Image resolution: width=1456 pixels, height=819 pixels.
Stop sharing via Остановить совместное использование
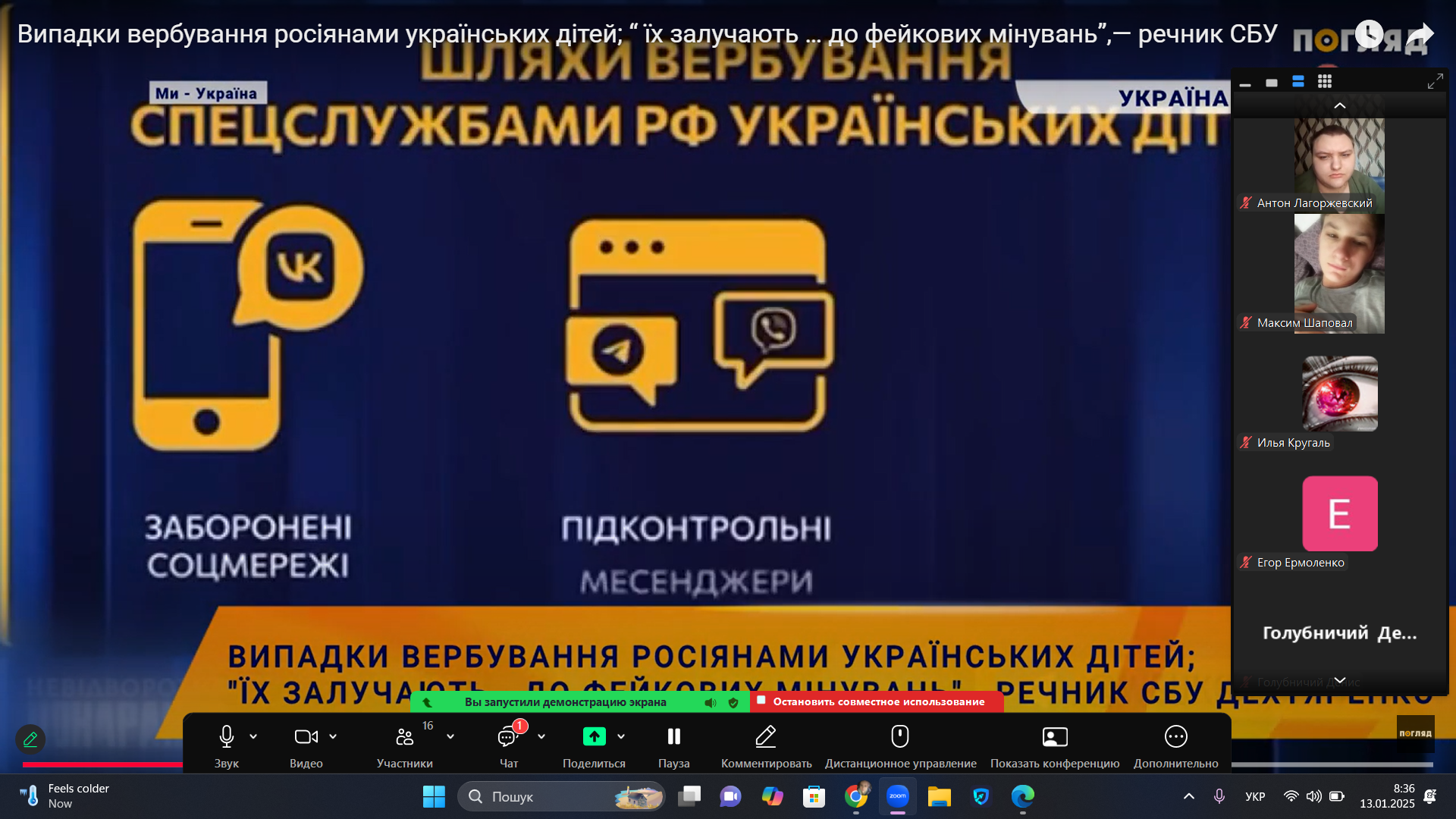(877, 701)
